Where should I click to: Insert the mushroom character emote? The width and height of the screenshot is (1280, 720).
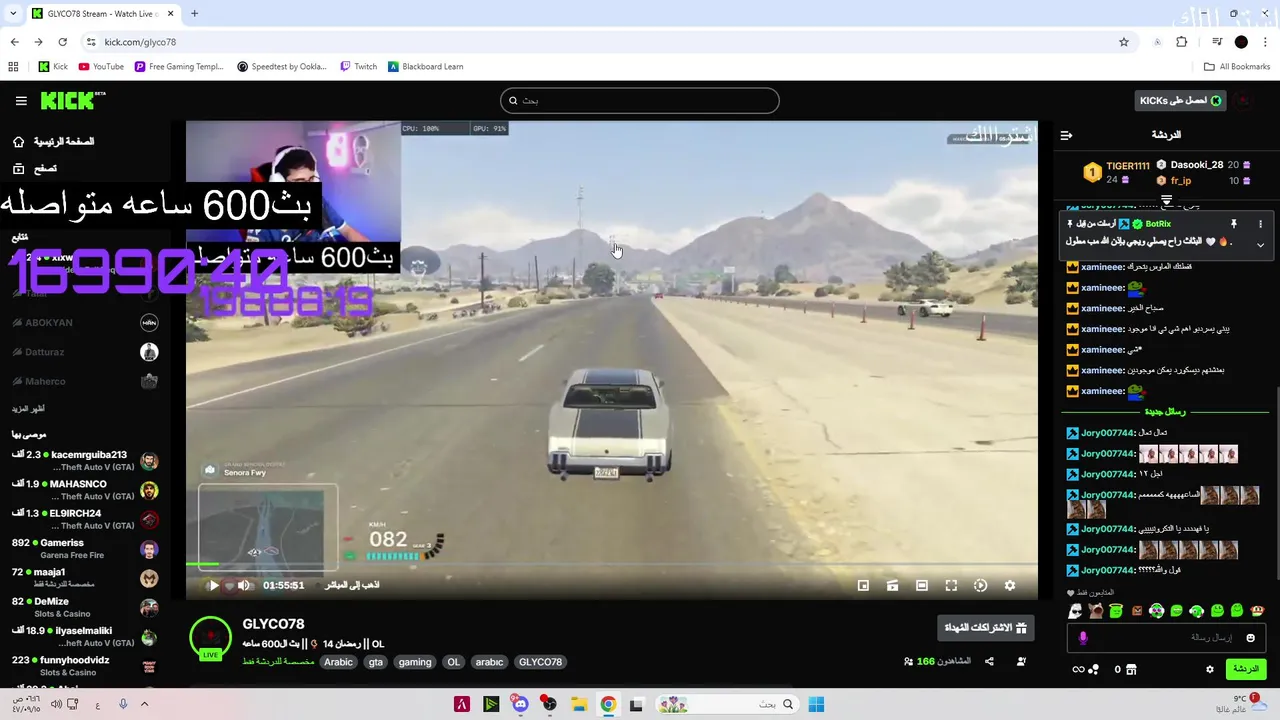click(1257, 611)
